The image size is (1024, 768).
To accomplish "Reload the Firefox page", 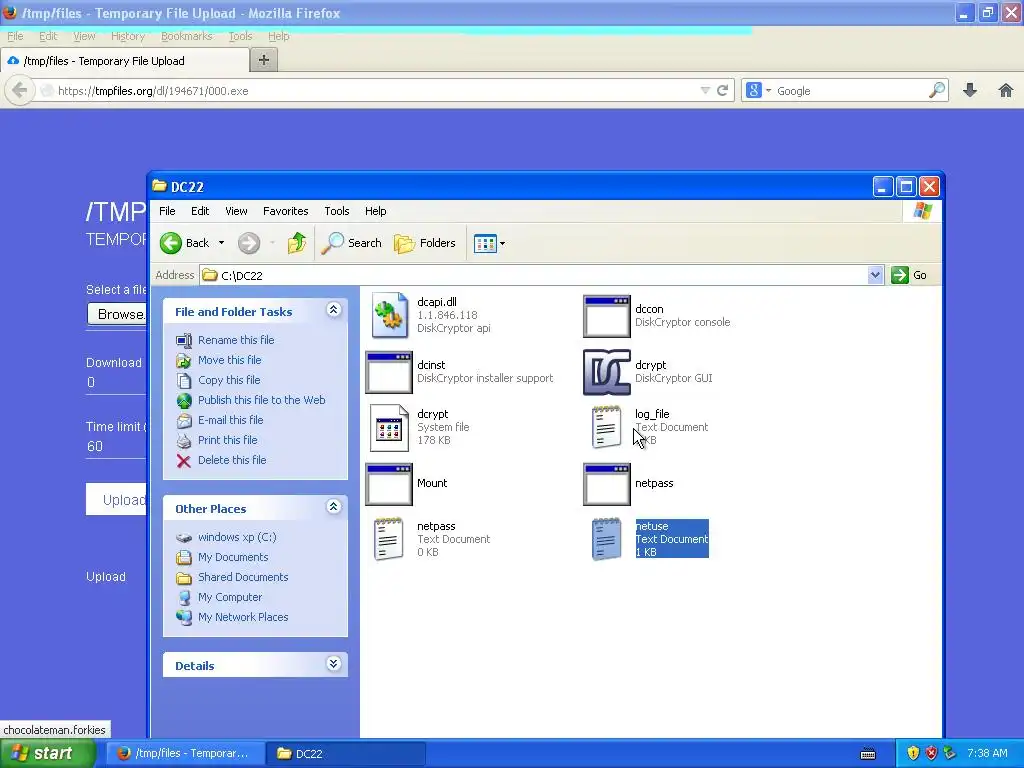I will 722,90.
